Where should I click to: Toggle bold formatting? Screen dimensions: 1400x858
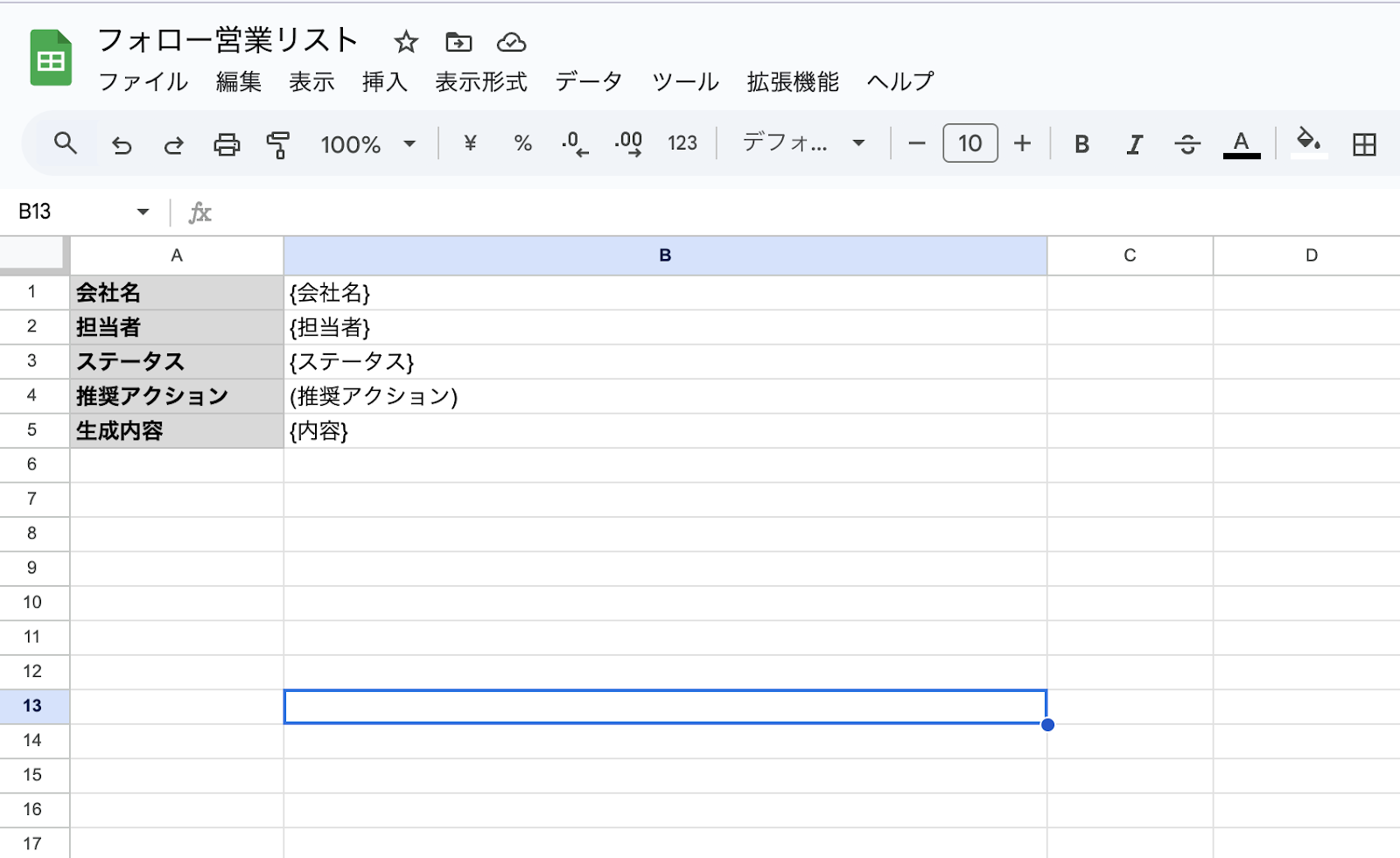coord(1081,144)
